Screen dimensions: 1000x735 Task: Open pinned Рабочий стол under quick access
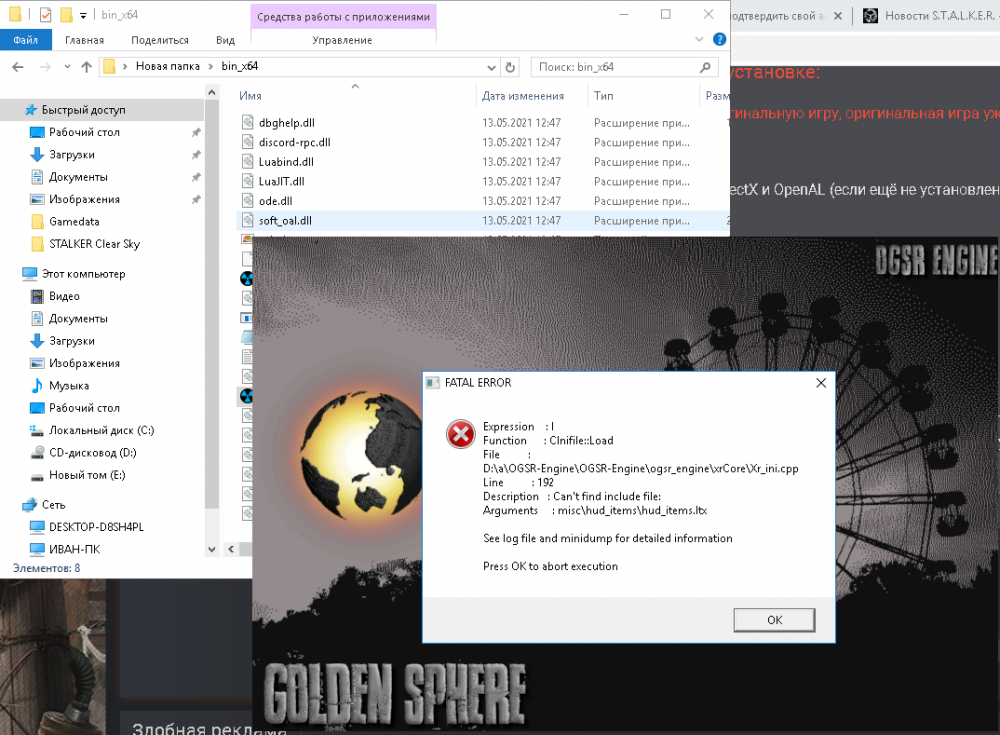(x=84, y=132)
